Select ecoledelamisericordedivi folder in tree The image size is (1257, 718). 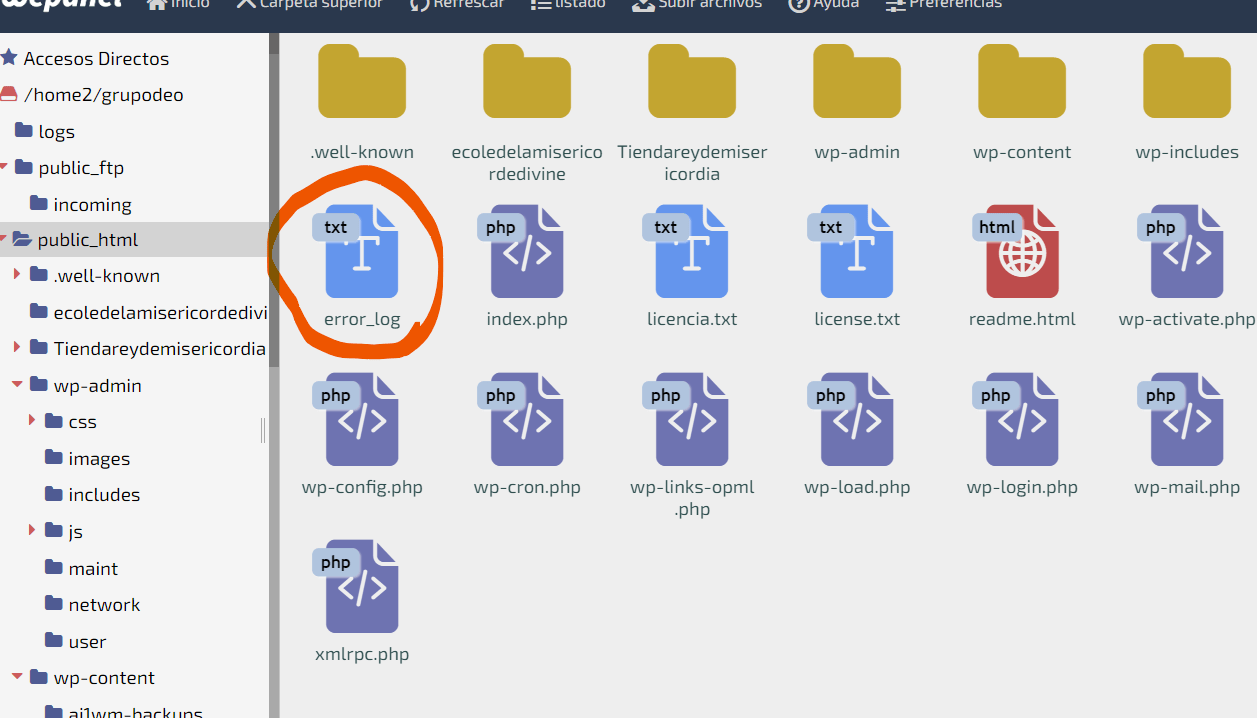(x=149, y=312)
